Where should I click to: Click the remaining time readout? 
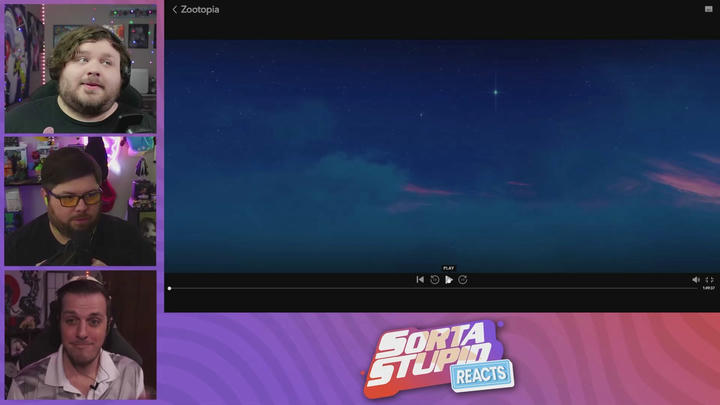point(709,288)
